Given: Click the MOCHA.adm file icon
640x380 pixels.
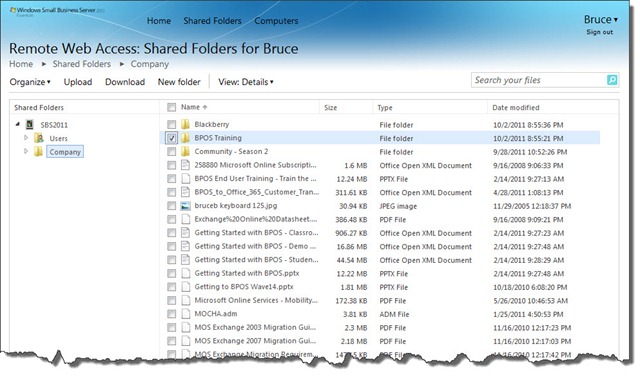Looking at the screenshot, I should [185, 314].
